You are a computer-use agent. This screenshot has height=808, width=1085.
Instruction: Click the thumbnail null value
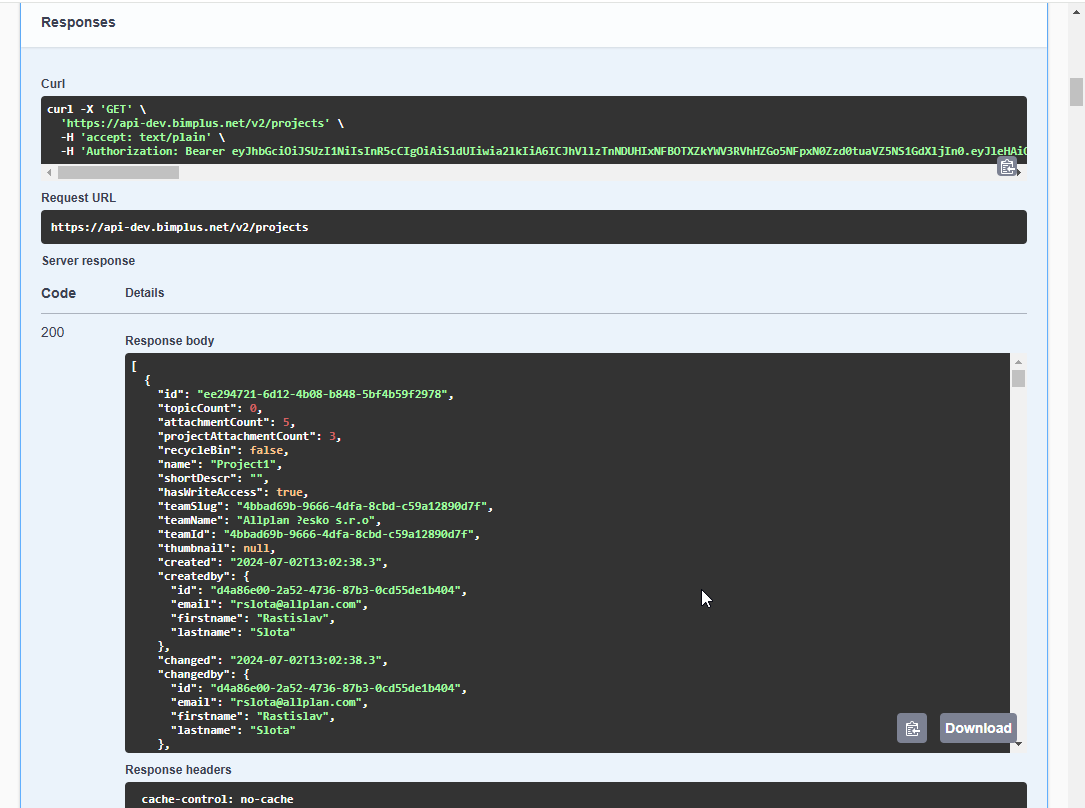[x=256, y=549]
